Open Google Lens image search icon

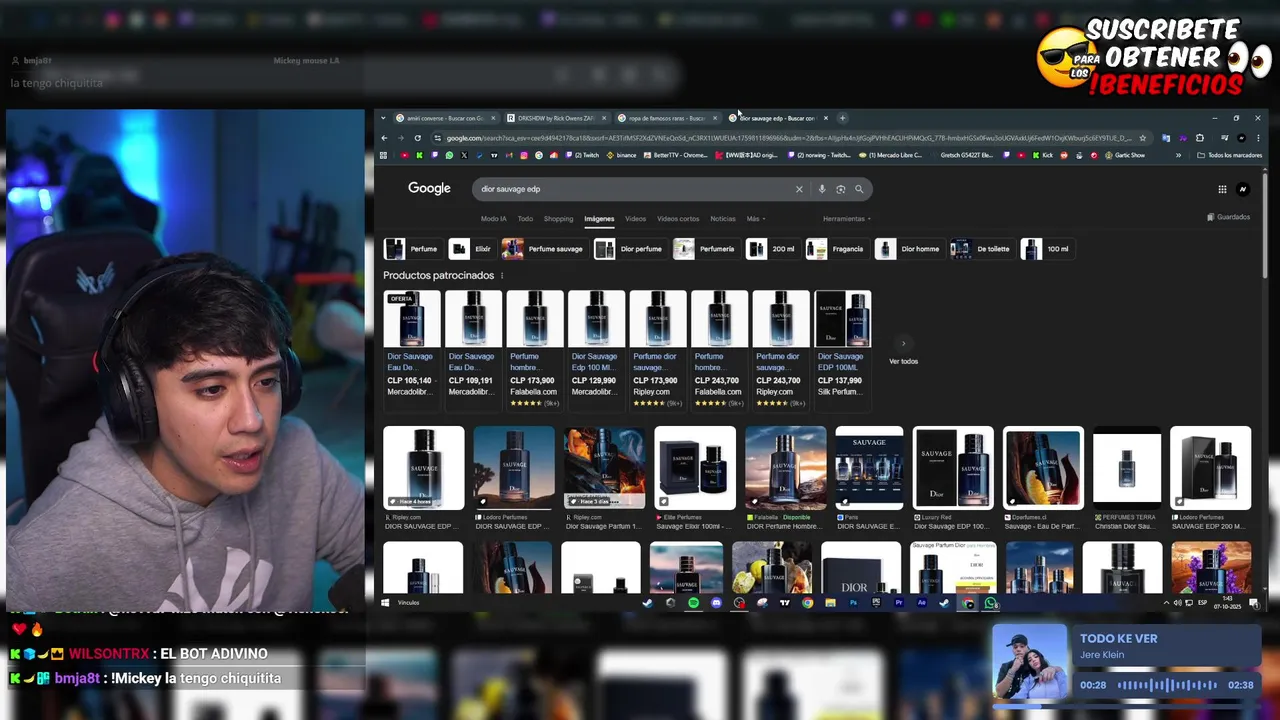point(840,189)
